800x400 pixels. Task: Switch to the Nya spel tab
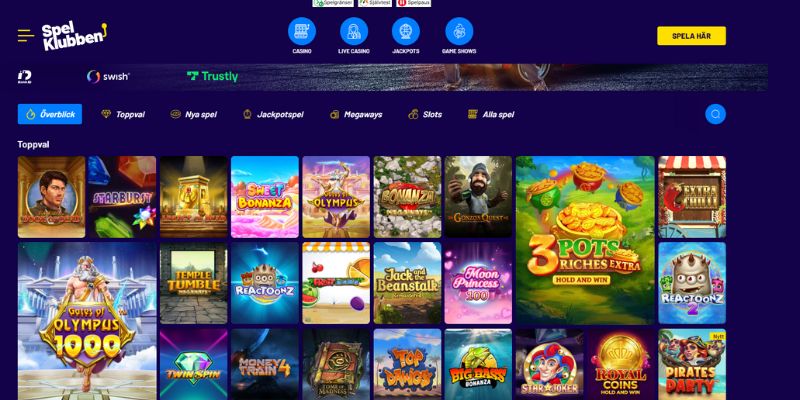tap(193, 114)
